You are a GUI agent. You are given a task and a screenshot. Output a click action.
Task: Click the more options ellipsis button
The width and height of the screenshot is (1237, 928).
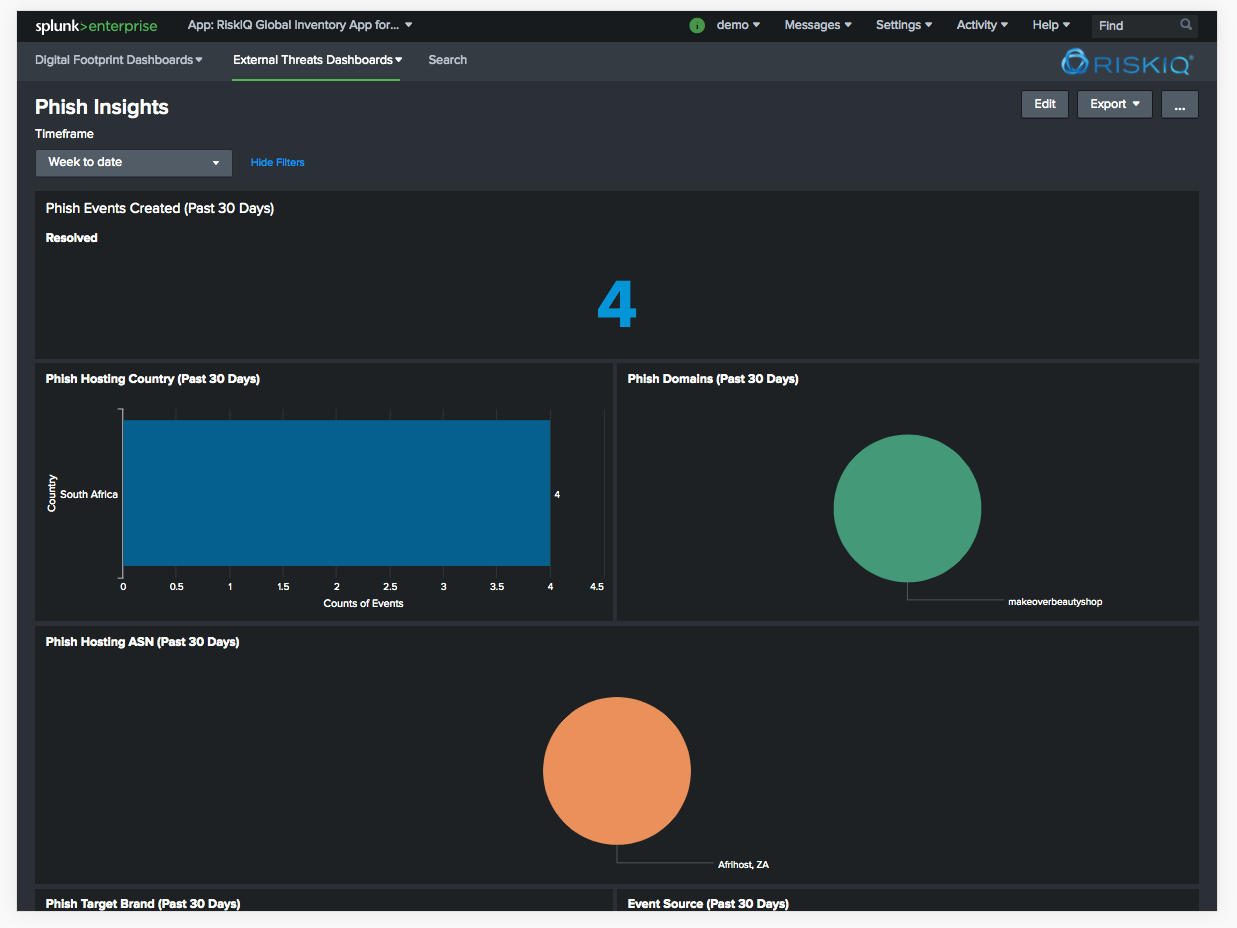tap(1180, 104)
